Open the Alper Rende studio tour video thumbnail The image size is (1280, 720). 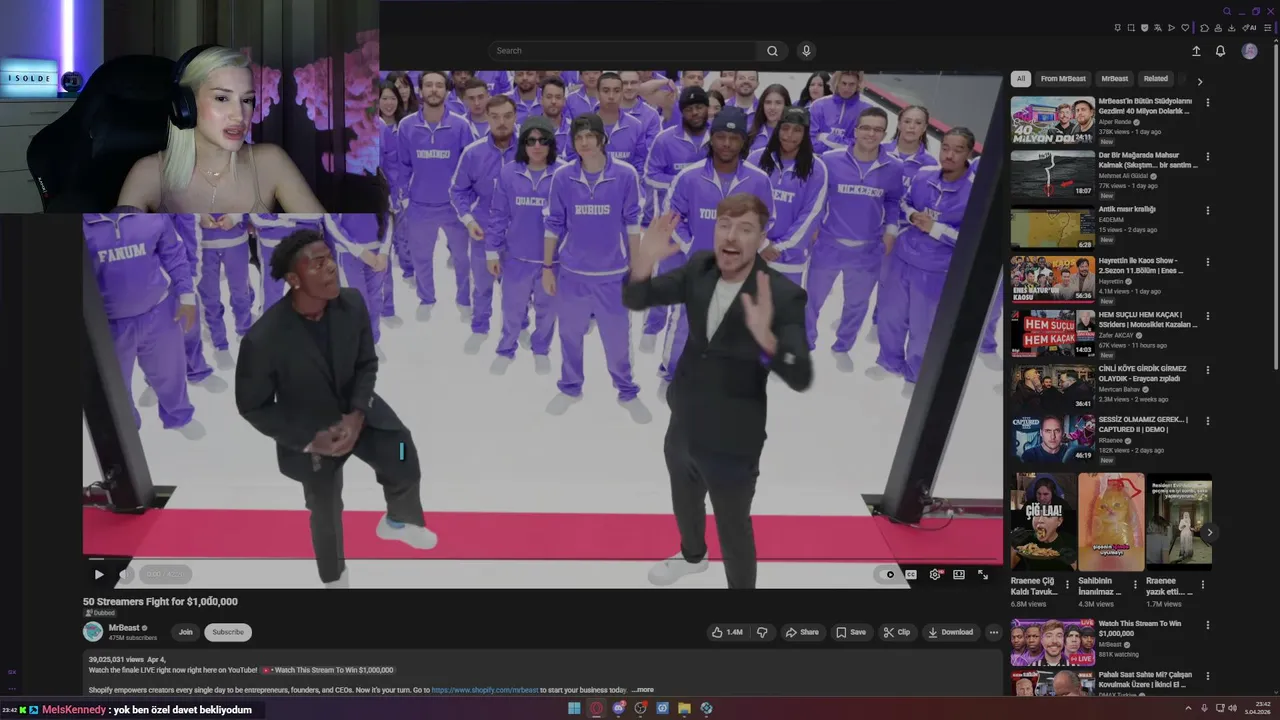pos(1052,120)
